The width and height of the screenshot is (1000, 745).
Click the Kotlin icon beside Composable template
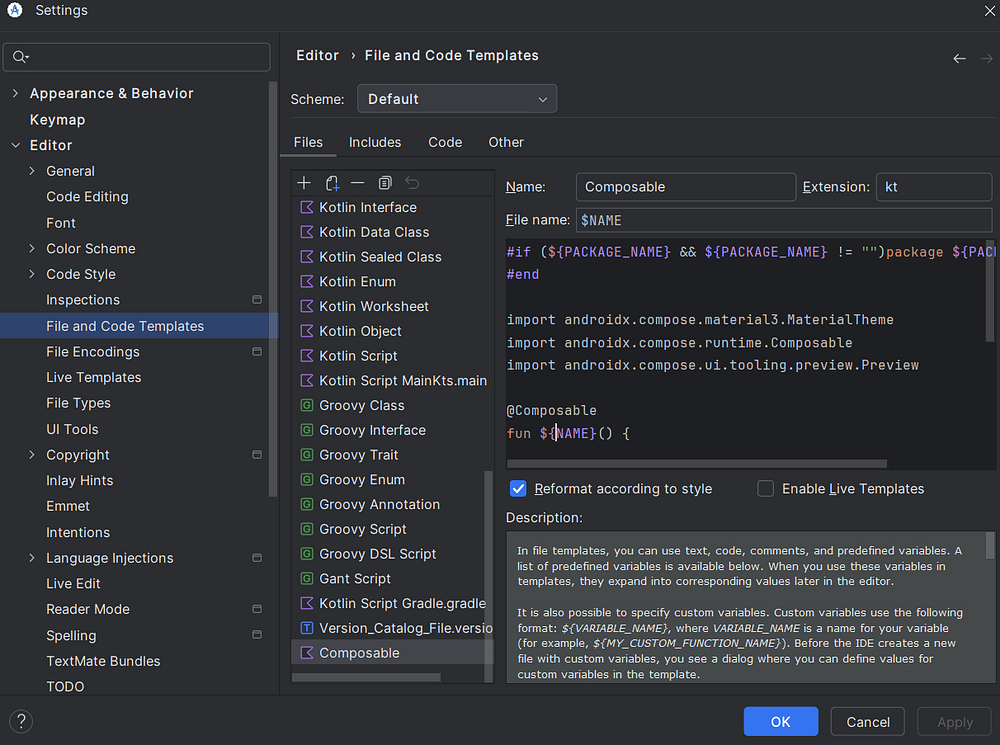pyautogui.click(x=307, y=653)
